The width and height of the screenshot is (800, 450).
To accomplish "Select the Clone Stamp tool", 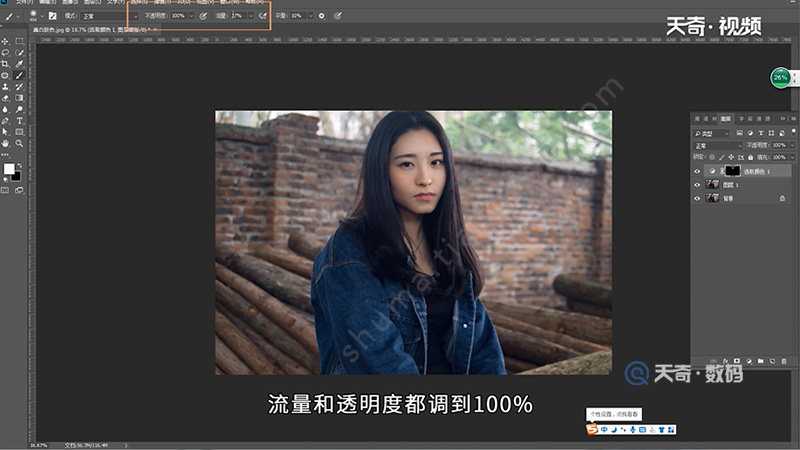I will [x=5, y=87].
